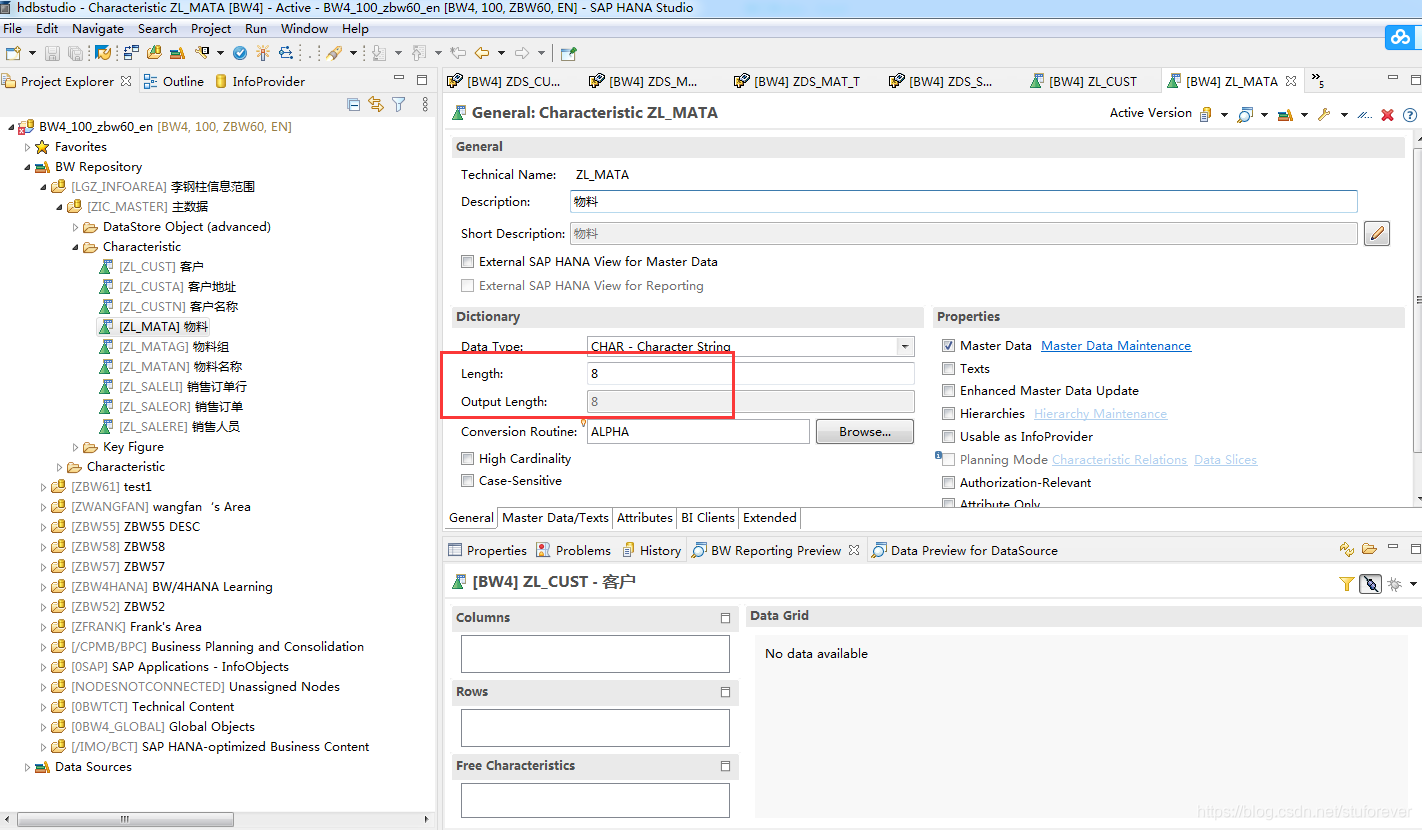Image resolution: width=1422 pixels, height=830 pixels.
Task: Expand the Key Figure folder
Action: click(75, 447)
